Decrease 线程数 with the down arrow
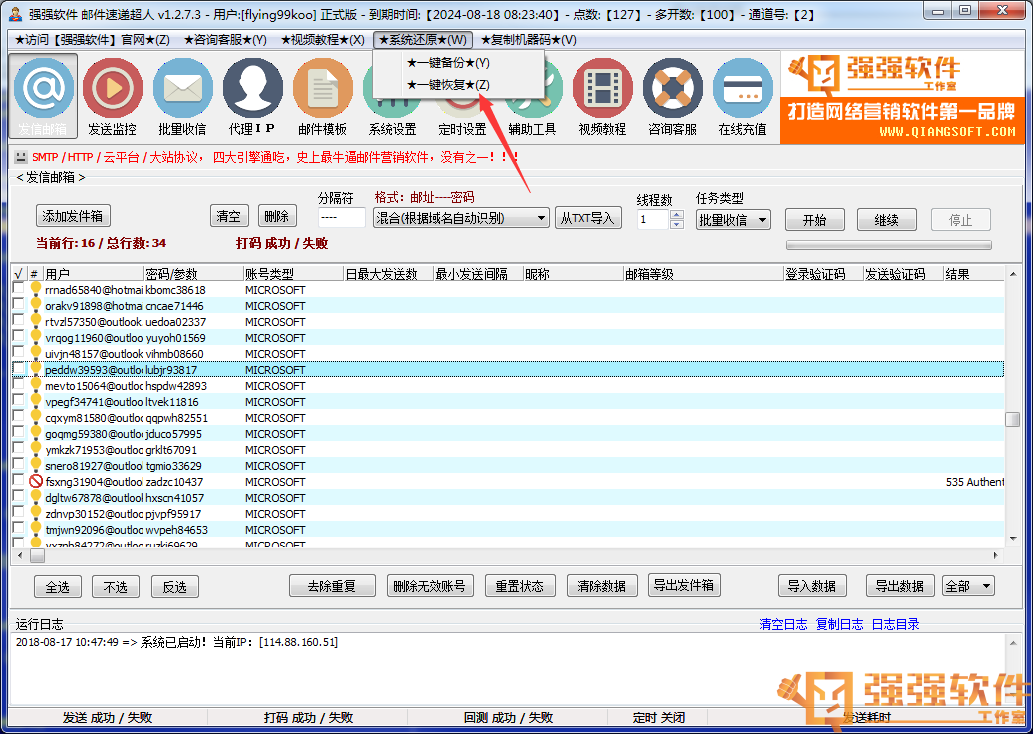 pyautogui.click(x=677, y=224)
